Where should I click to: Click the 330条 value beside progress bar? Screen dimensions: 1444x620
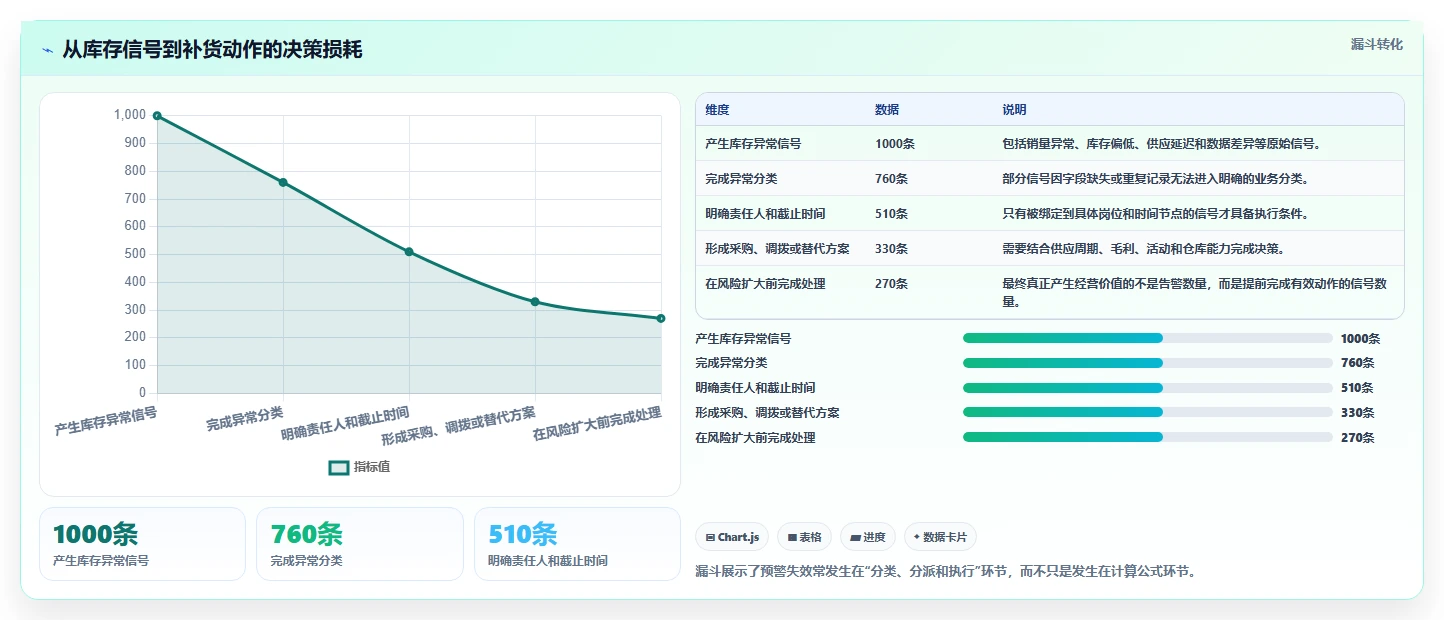pos(1357,413)
